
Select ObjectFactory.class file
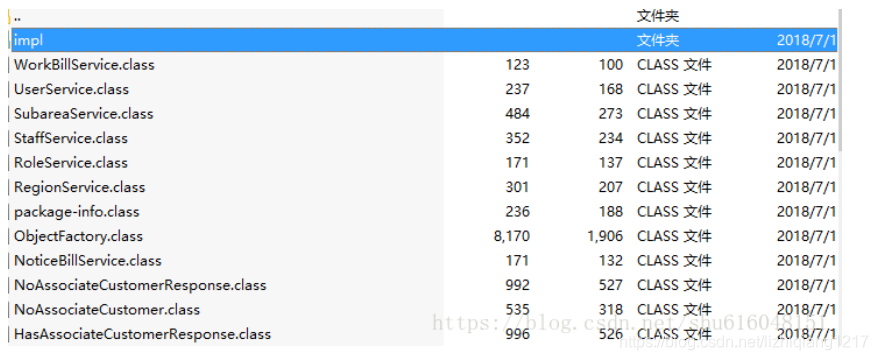click(78, 236)
